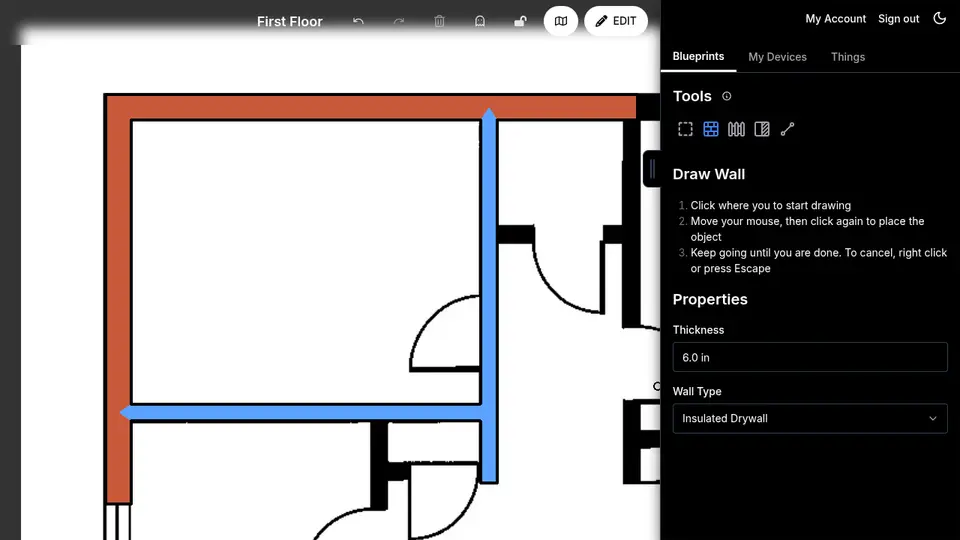Click the Thickness input field

pos(810,357)
